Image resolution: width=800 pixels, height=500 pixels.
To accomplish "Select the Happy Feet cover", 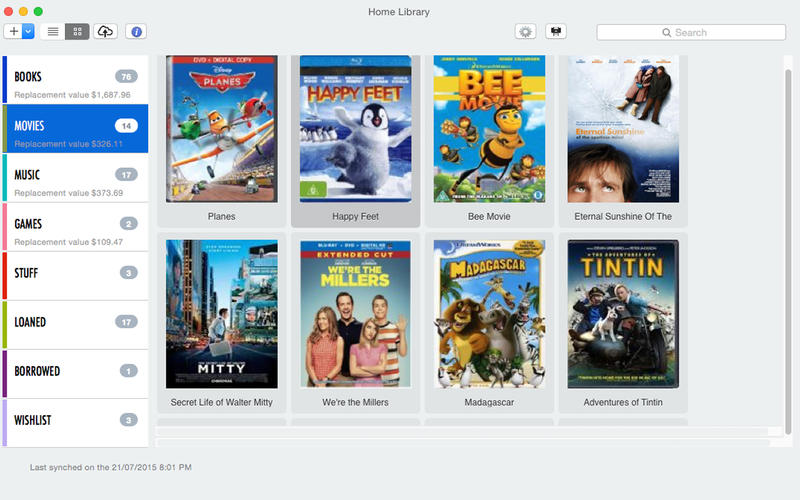I will 355,129.
